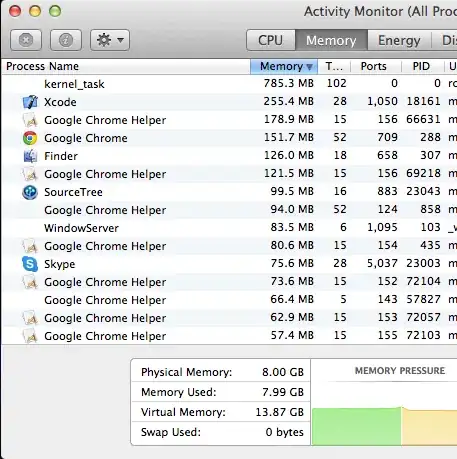
Task: Click the green memory pressure graph
Action: (x=357, y=427)
